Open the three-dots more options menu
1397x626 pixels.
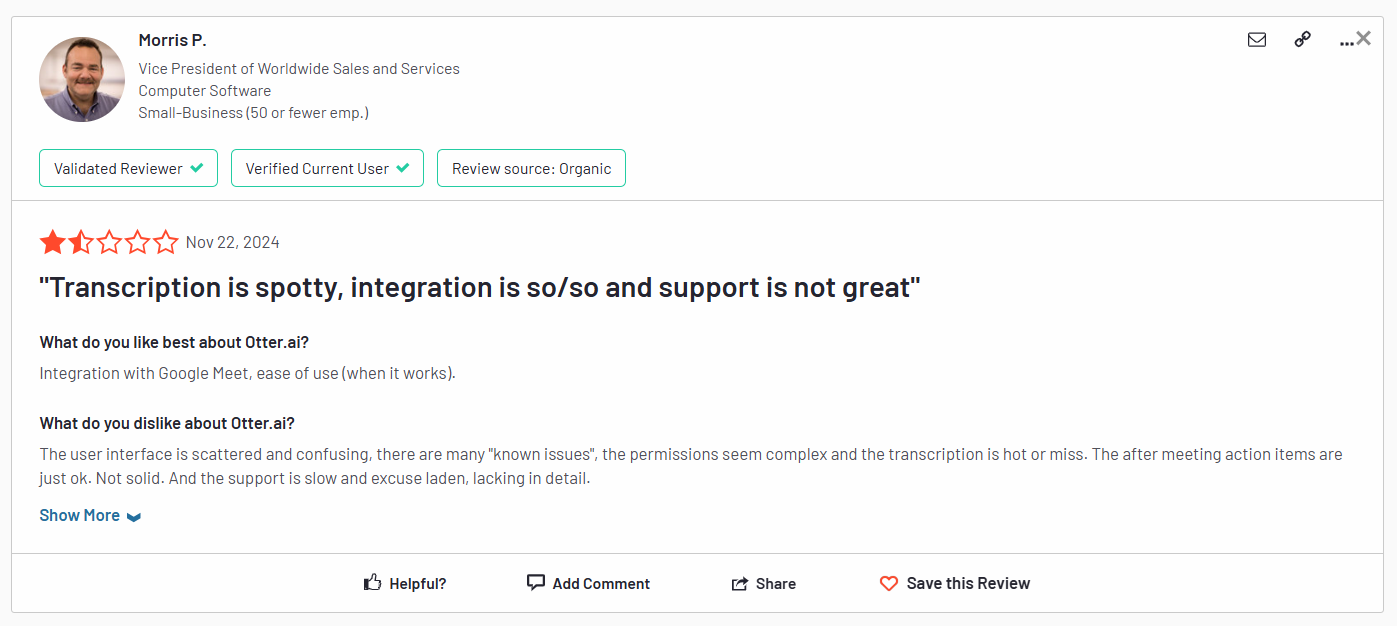click(x=1346, y=42)
